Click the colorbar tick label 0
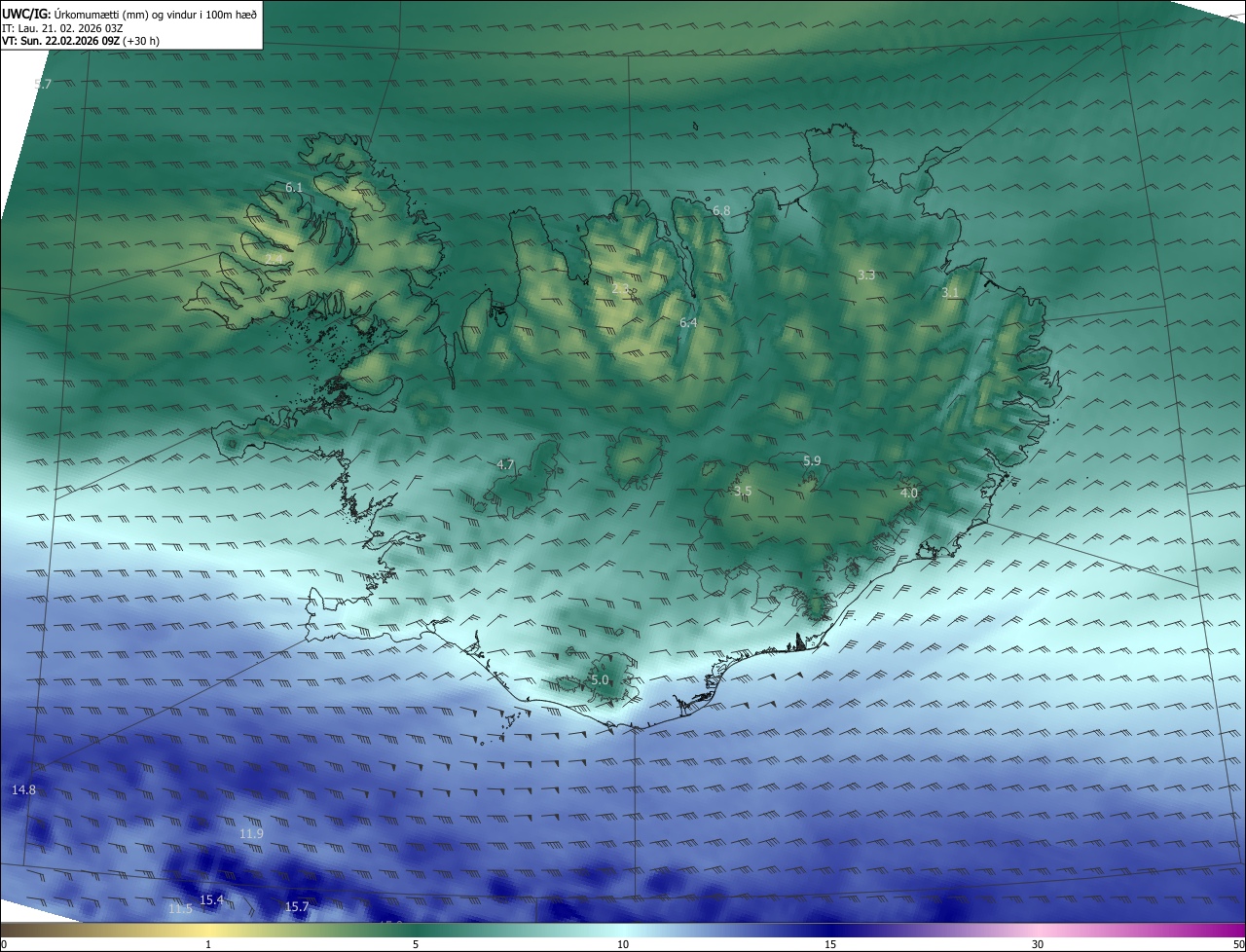The width and height of the screenshot is (1246, 952). [x=5, y=944]
